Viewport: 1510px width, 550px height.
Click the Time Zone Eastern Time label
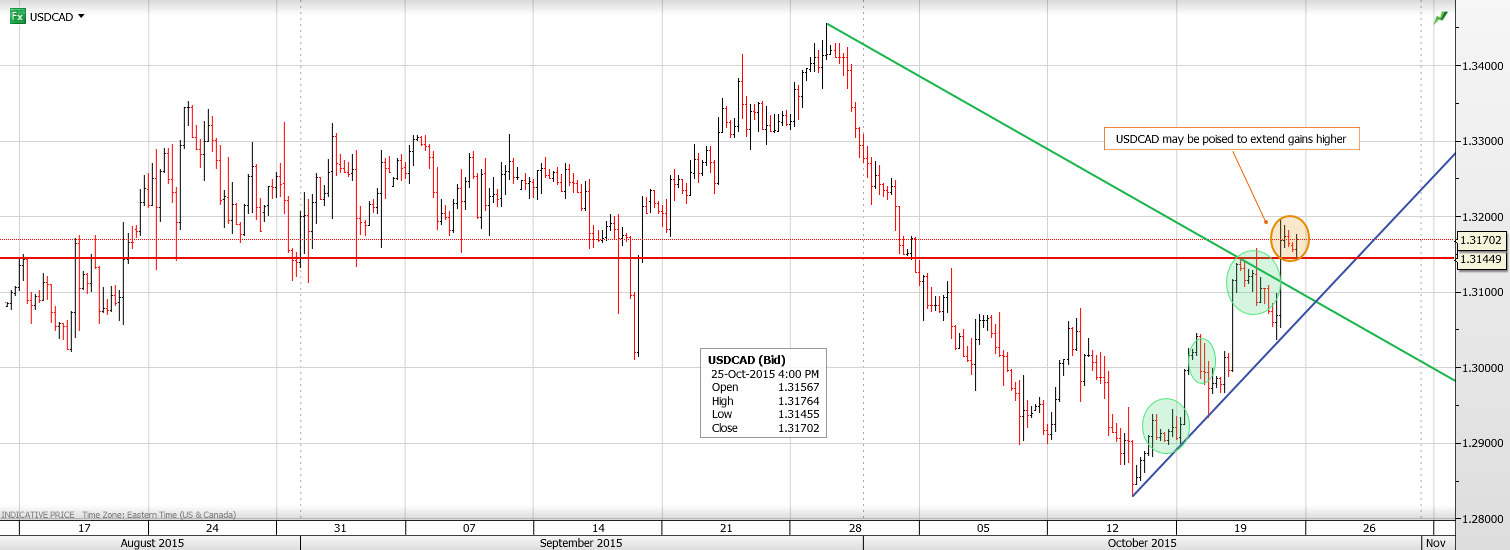click(158, 514)
